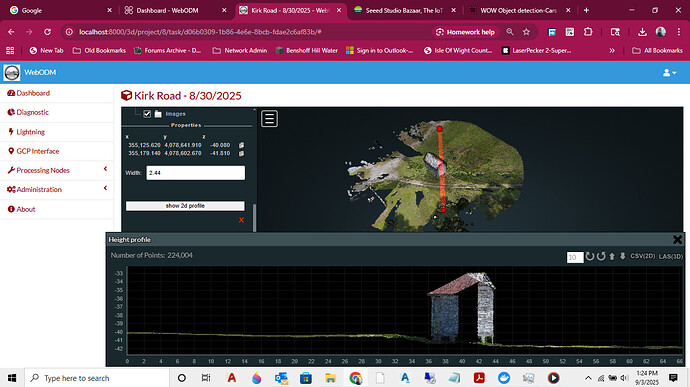Open the Network Admin bookmarks folder
This screenshot has height=387, width=690.
pyautogui.click(x=240, y=51)
